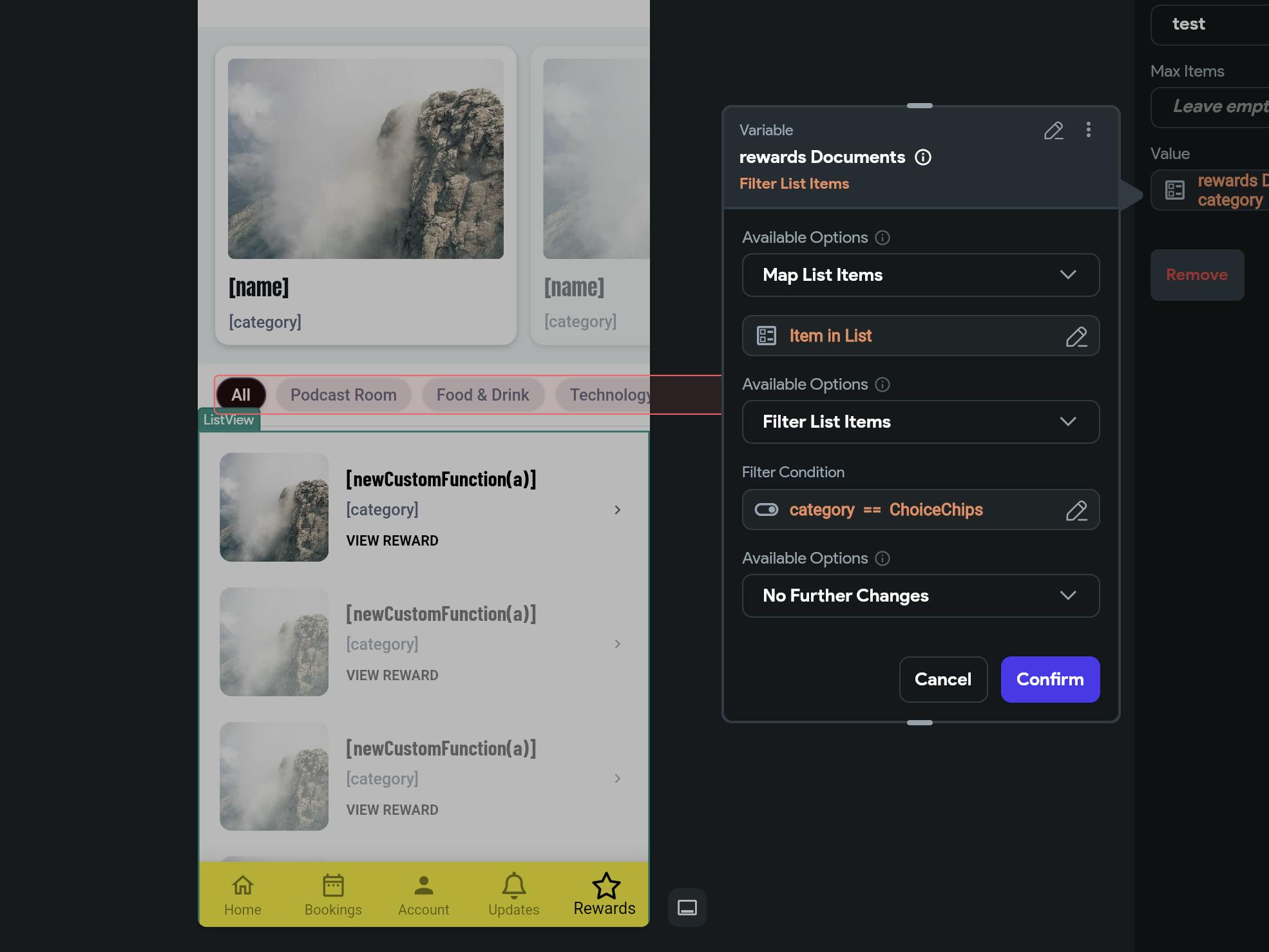Open the Bookings tab label

click(x=333, y=910)
